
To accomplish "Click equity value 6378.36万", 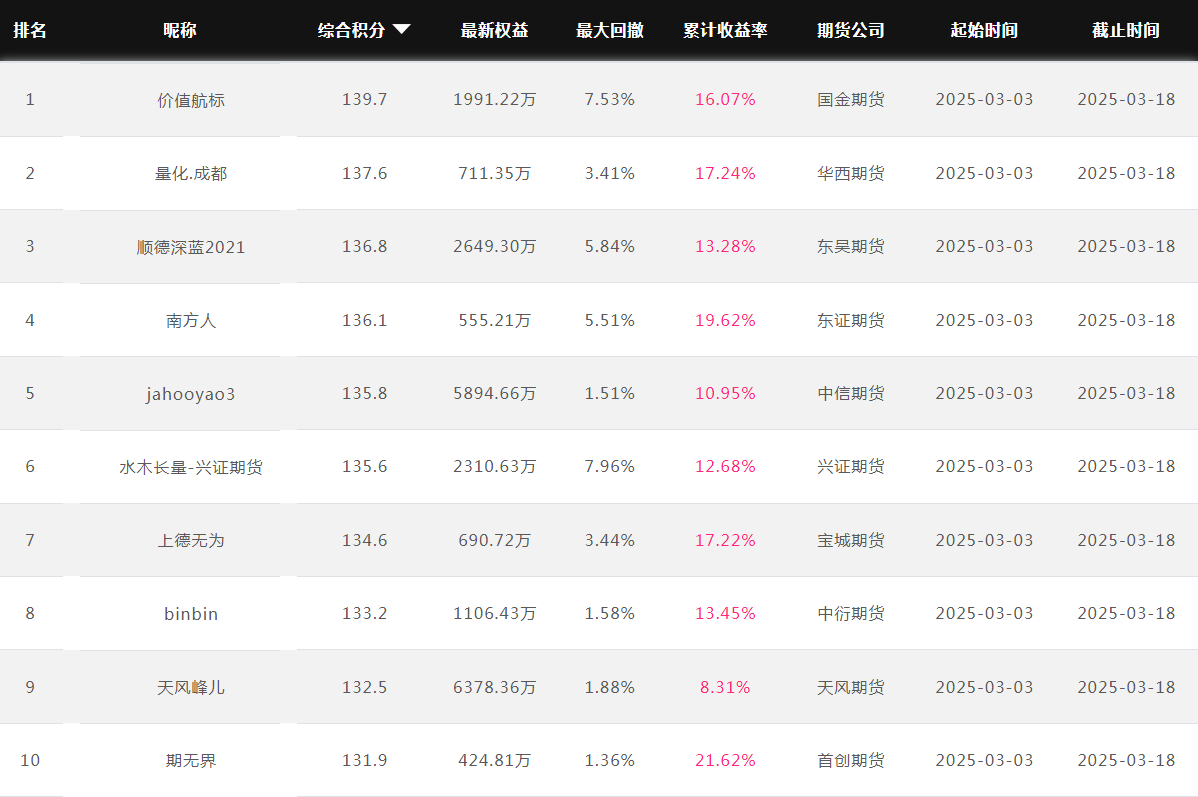I will coord(494,687).
